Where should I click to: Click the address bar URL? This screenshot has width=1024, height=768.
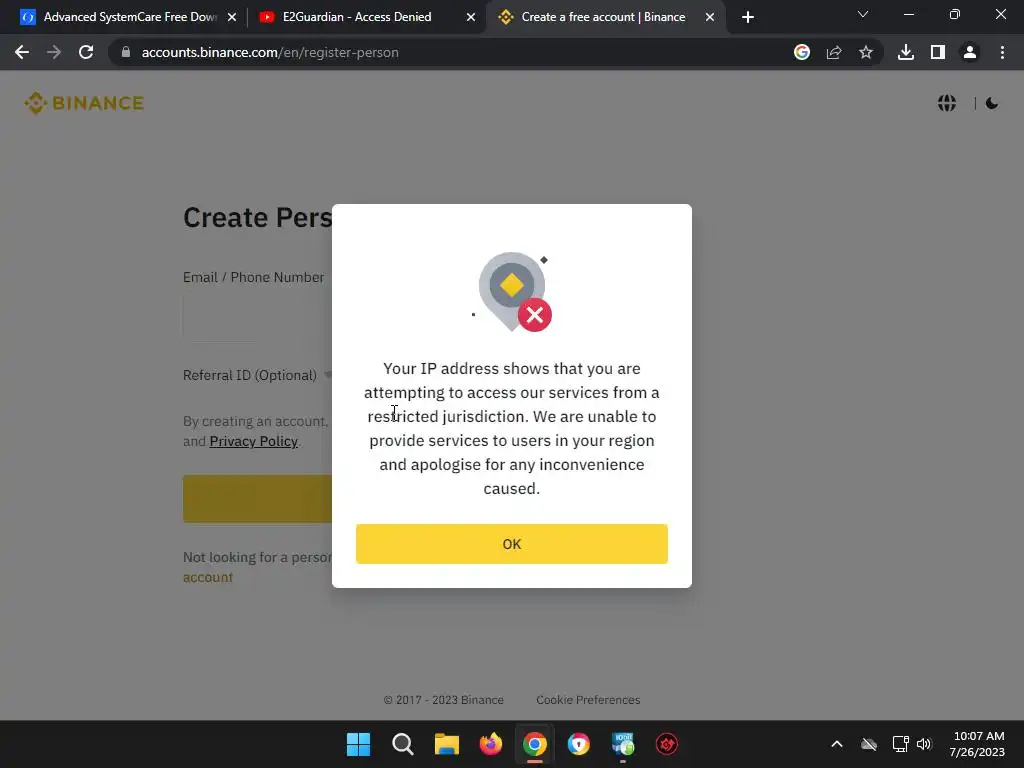click(270, 52)
